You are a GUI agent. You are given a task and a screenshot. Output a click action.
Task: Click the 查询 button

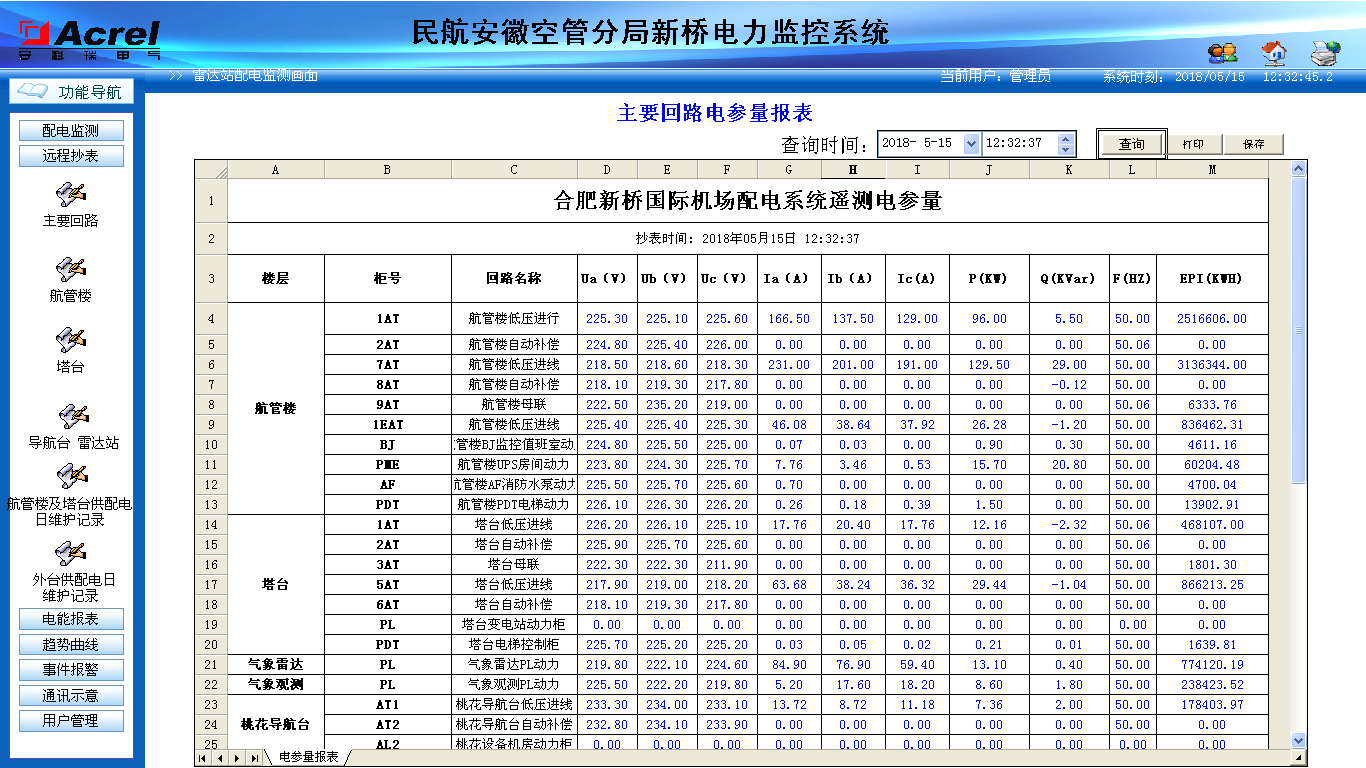coord(1132,144)
